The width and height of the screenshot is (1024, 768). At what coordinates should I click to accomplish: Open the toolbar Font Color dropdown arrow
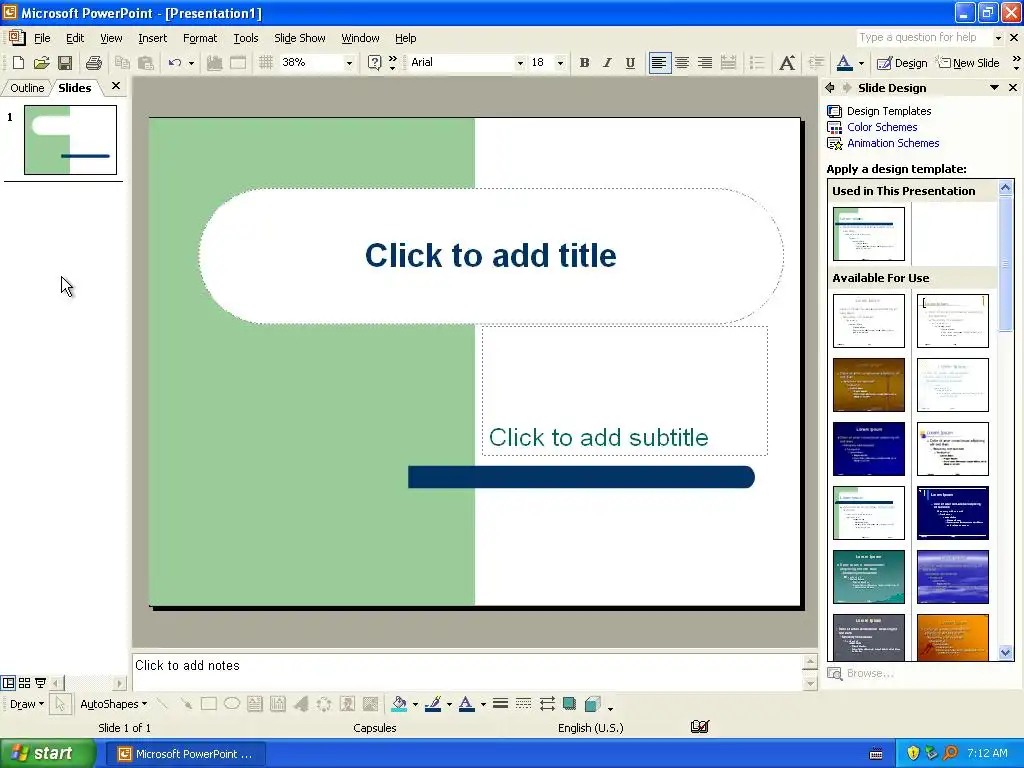click(x=861, y=63)
